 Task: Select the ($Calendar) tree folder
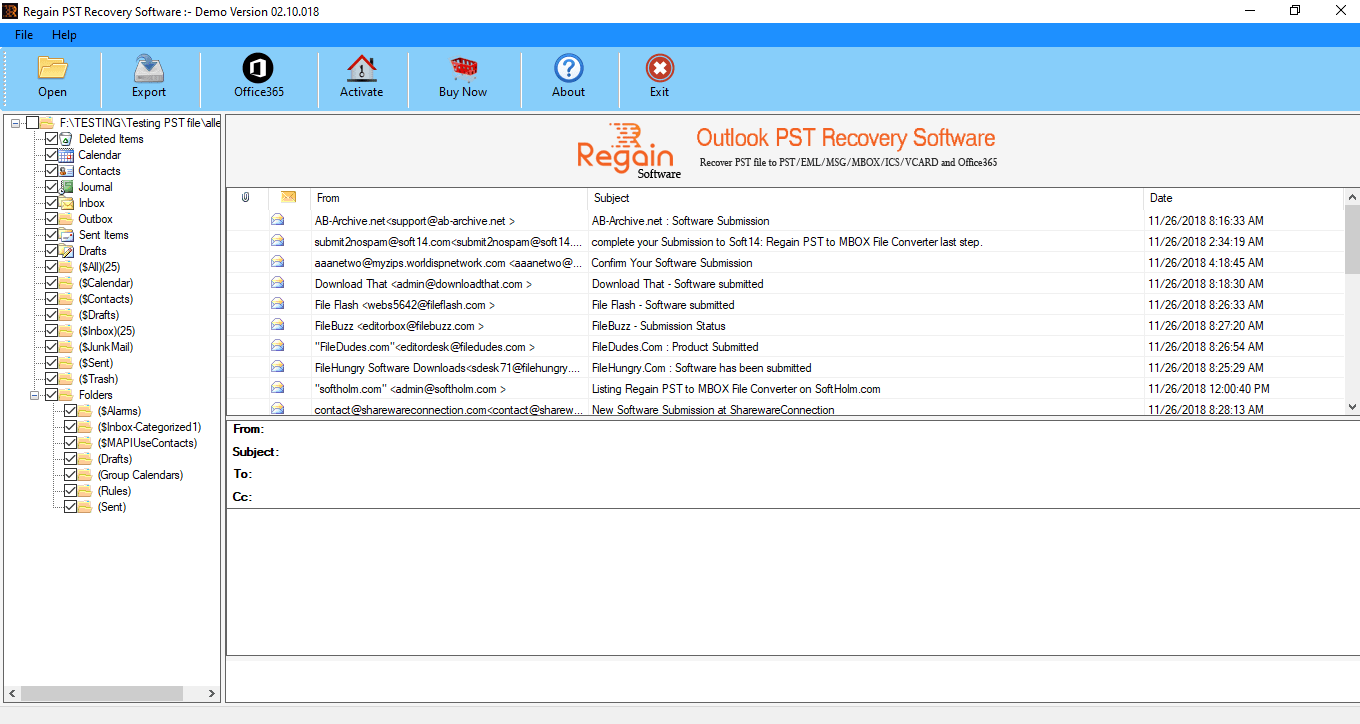(x=105, y=283)
